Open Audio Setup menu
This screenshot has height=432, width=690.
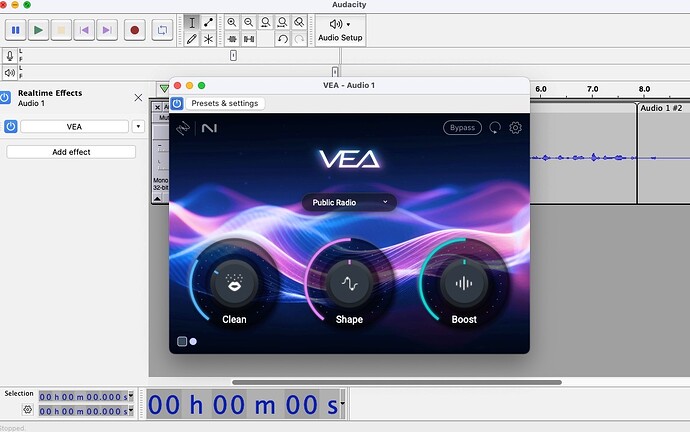pyautogui.click(x=340, y=30)
